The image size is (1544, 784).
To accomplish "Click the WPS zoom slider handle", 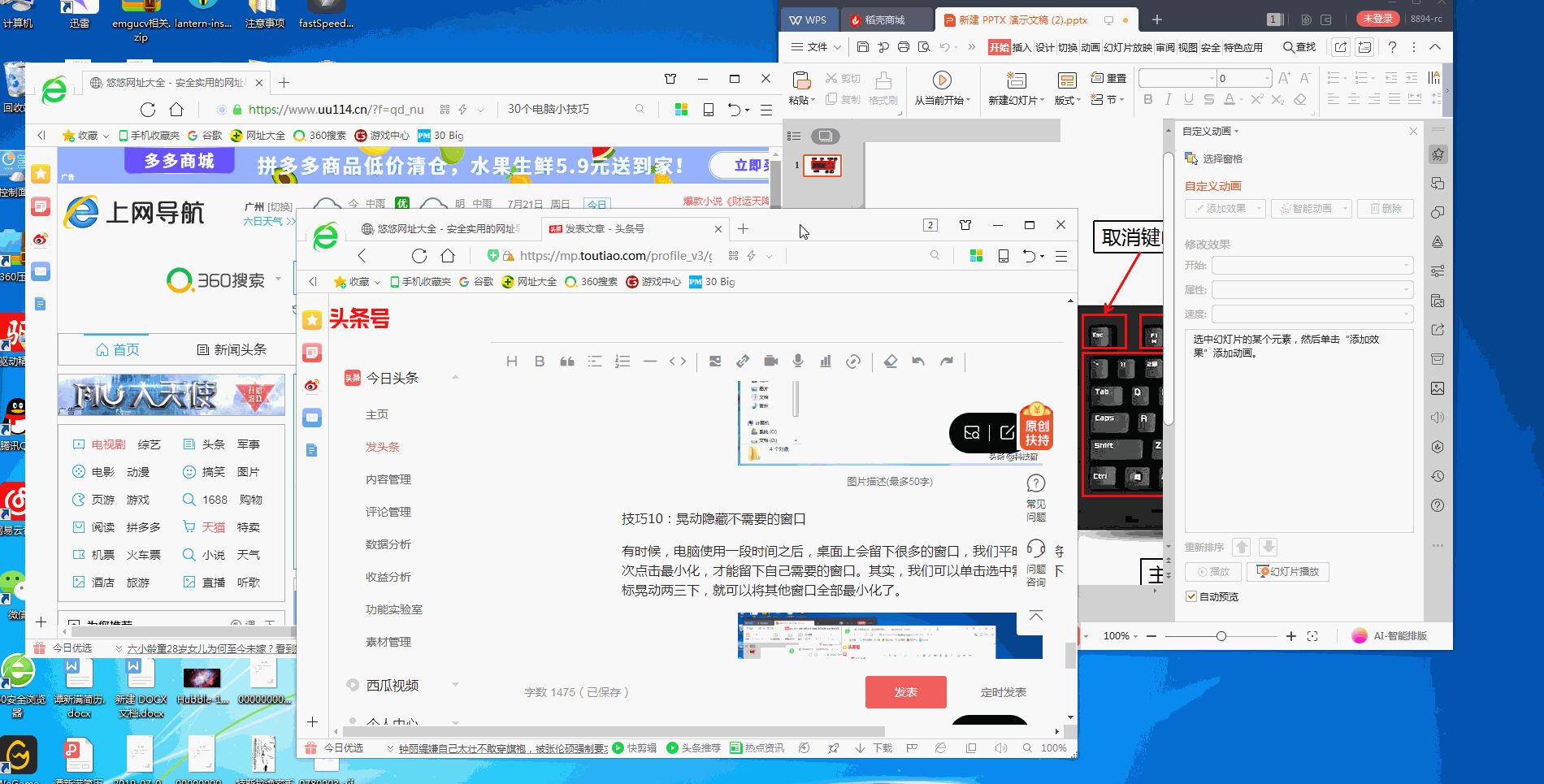I will [x=1221, y=636].
